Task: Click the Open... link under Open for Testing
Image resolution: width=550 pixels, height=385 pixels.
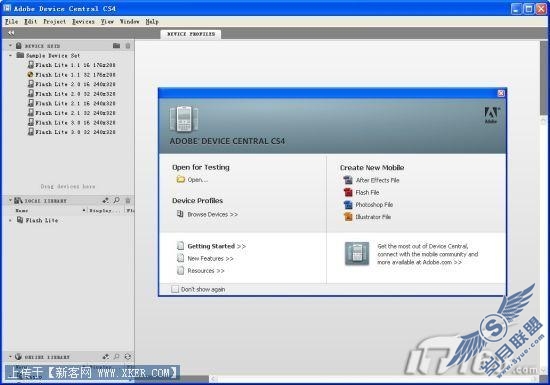Action: tap(197, 180)
